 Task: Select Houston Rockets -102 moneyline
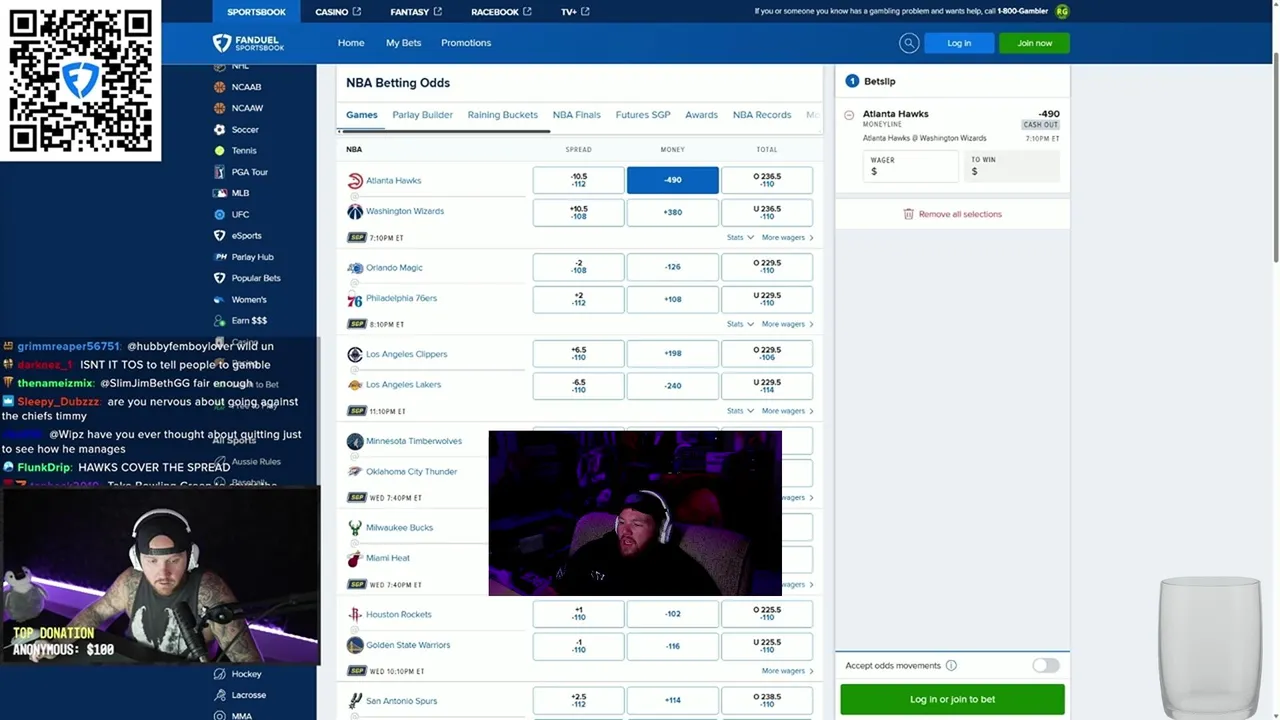tap(672, 614)
